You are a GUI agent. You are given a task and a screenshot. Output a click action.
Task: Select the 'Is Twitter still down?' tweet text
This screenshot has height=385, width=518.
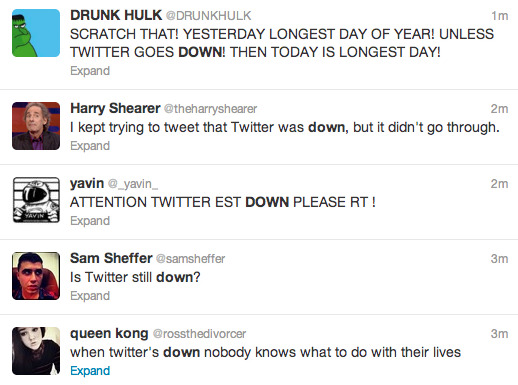coord(135,277)
